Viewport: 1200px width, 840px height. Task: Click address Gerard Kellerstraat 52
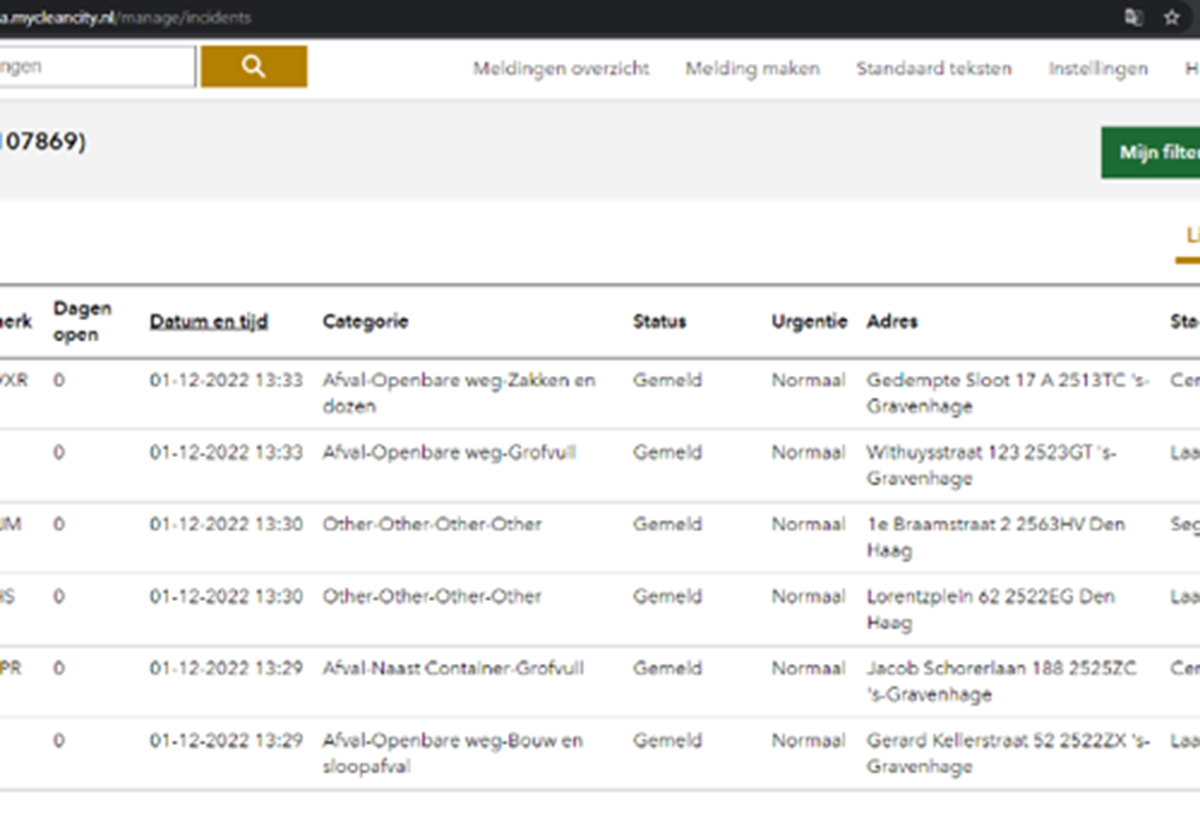click(1008, 754)
